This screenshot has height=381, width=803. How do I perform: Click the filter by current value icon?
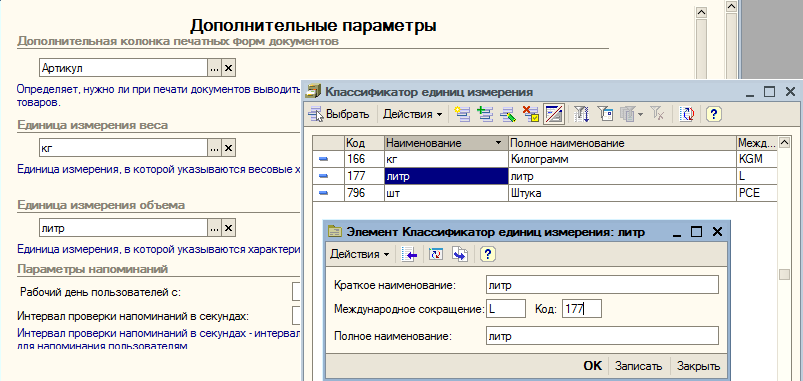coord(606,114)
